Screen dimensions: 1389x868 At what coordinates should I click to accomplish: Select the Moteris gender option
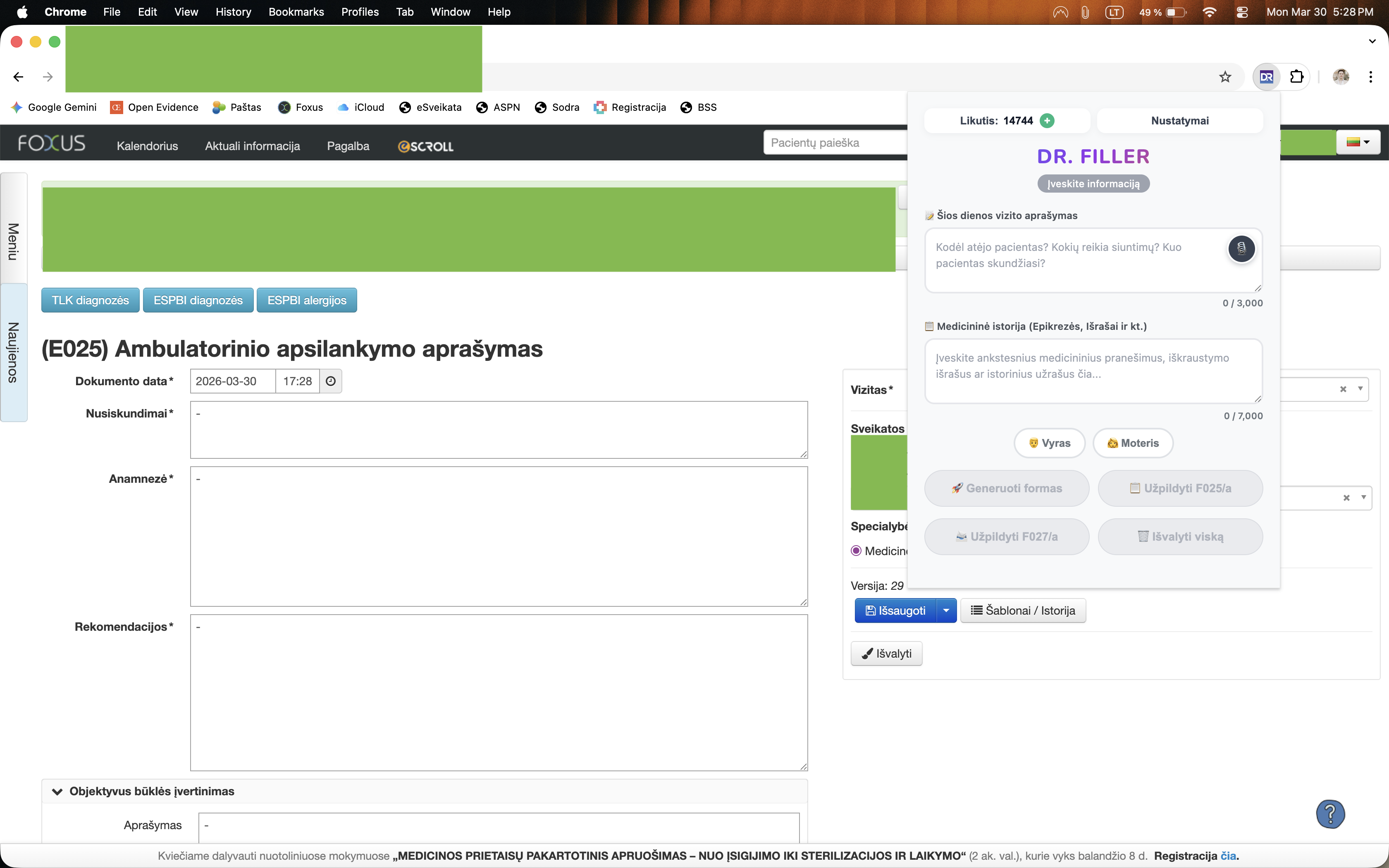(x=1132, y=443)
